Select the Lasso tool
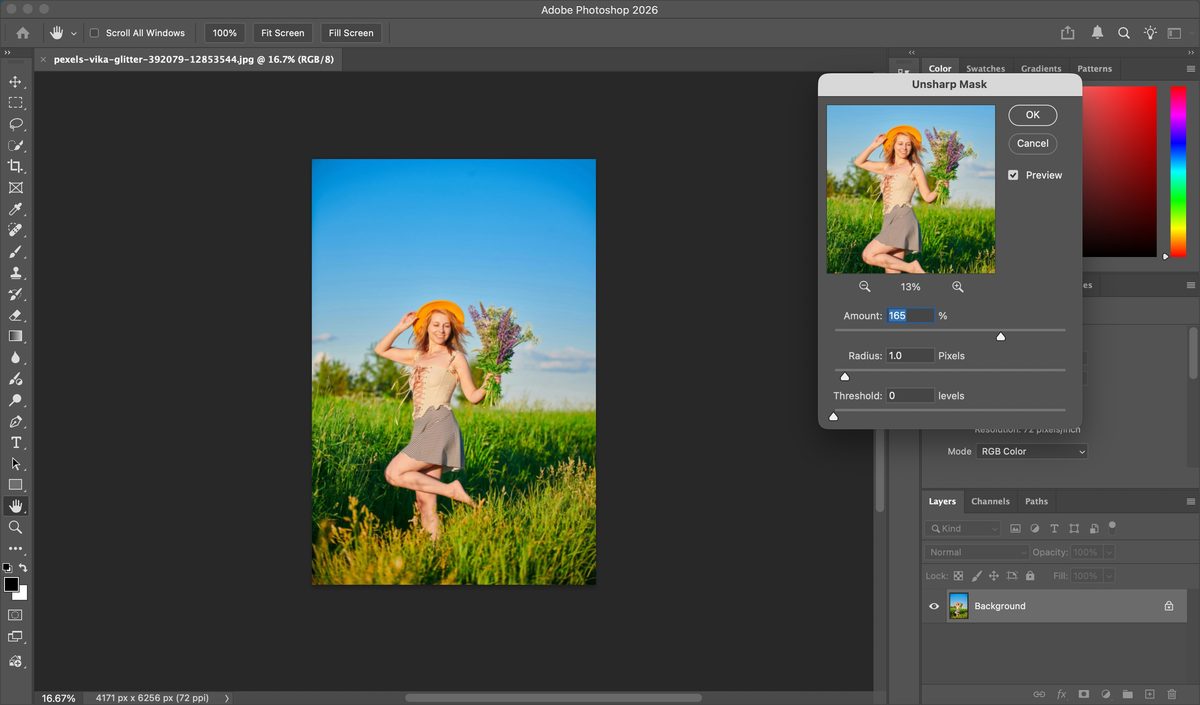 click(15, 124)
